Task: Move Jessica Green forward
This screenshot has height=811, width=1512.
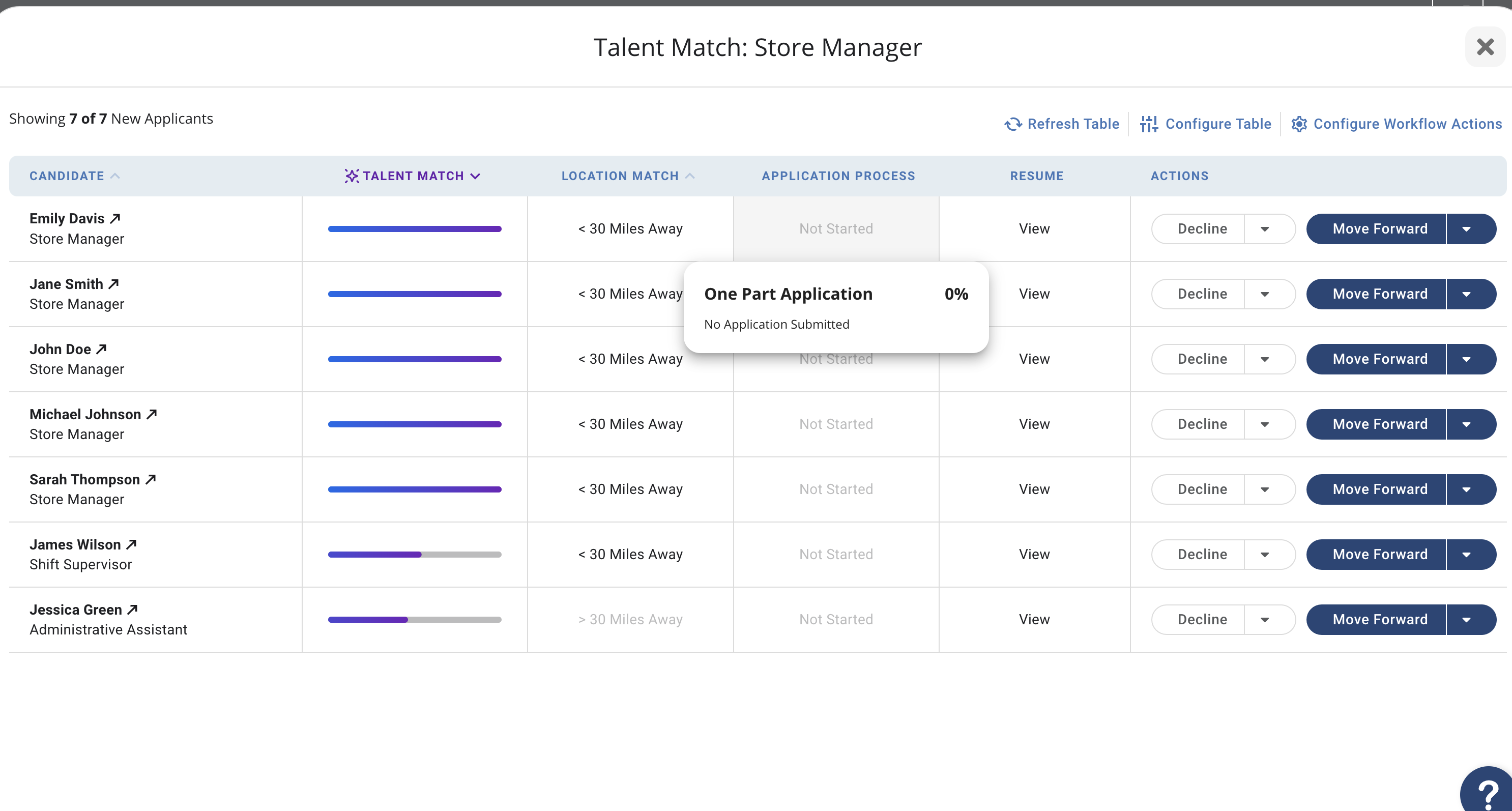Action: point(1376,620)
